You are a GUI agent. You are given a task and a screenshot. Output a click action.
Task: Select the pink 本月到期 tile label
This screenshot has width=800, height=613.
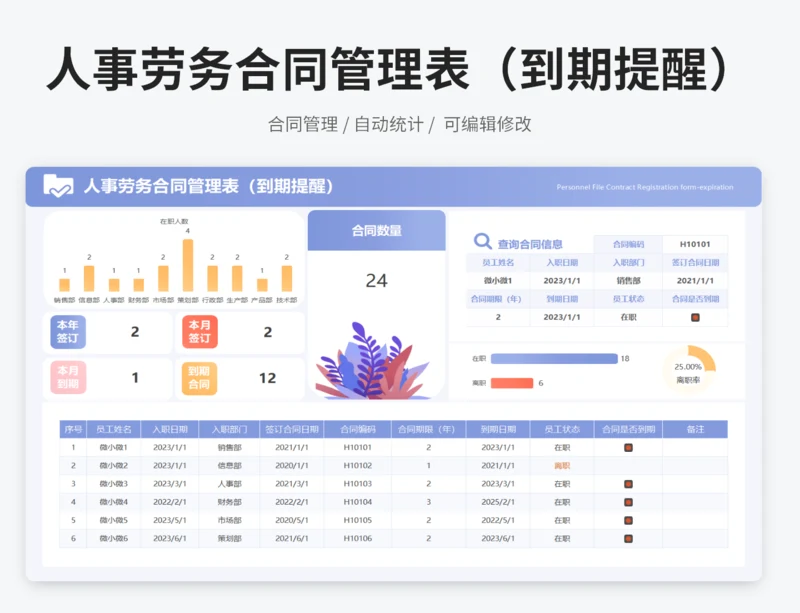tap(68, 378)
